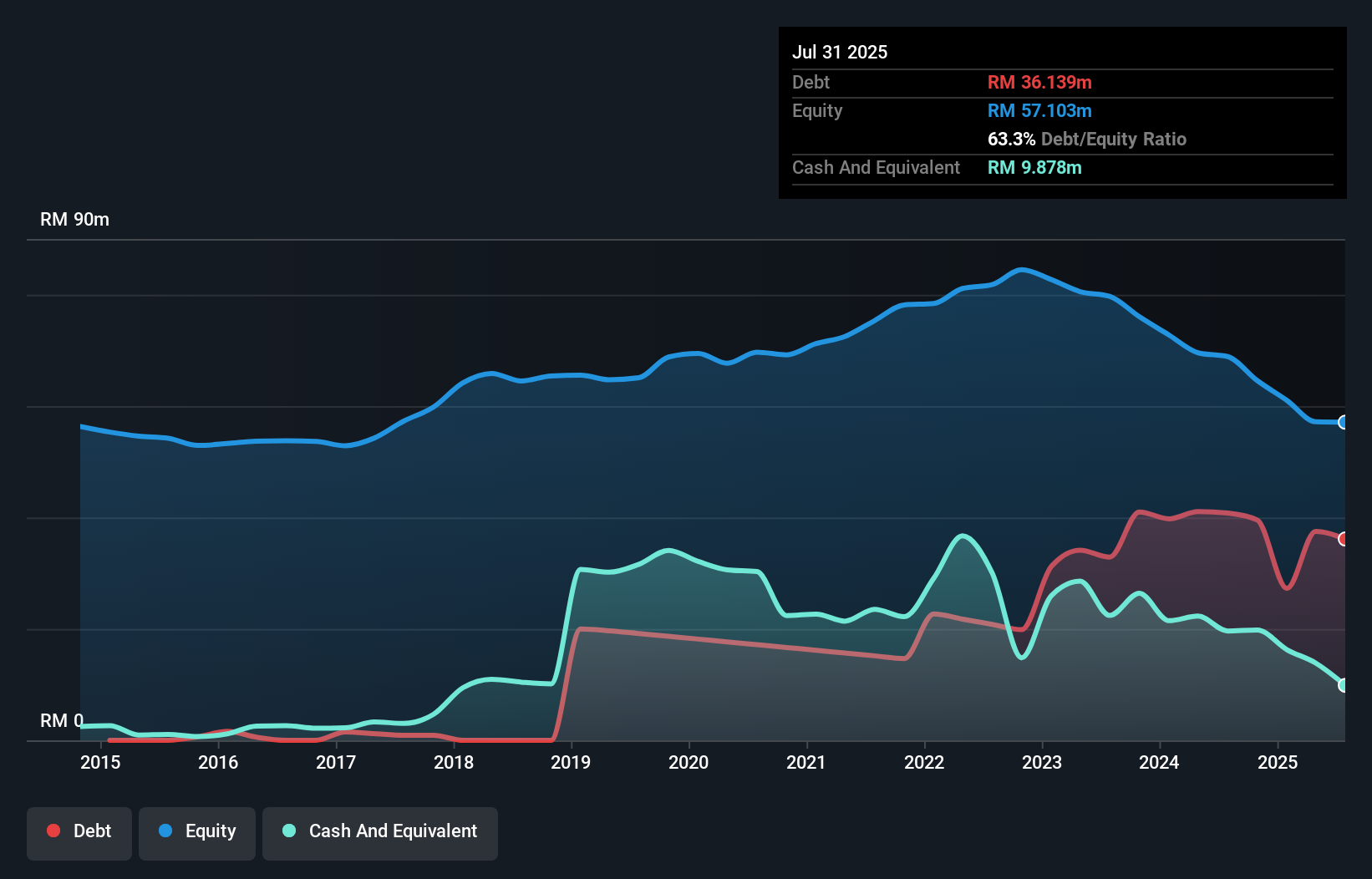Click the 2022 x-axis year label
The width and height of the screenshot is (1372, 879).
coord(924,762)
